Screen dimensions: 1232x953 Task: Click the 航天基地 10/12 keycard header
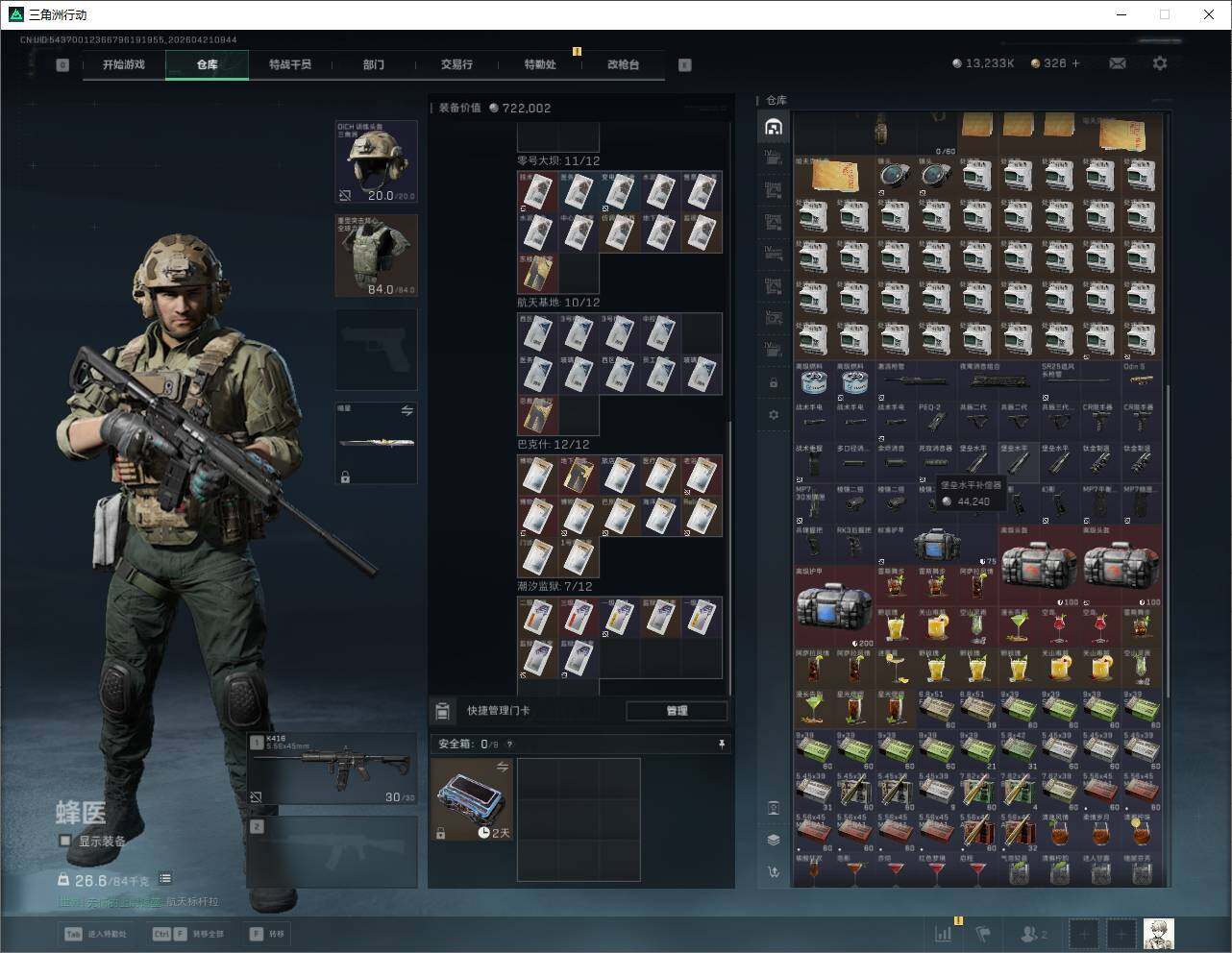(558, 303)
